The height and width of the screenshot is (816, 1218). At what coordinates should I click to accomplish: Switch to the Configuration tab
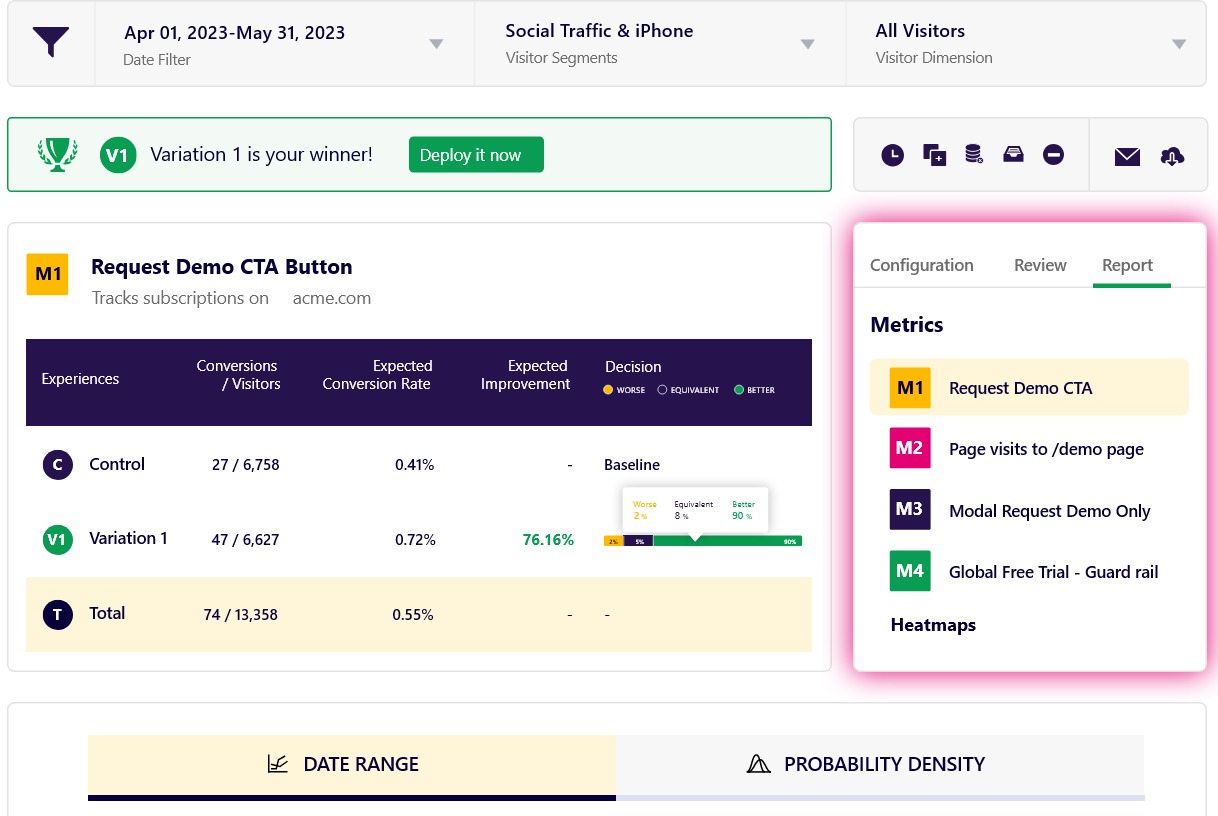pos(921,265)
